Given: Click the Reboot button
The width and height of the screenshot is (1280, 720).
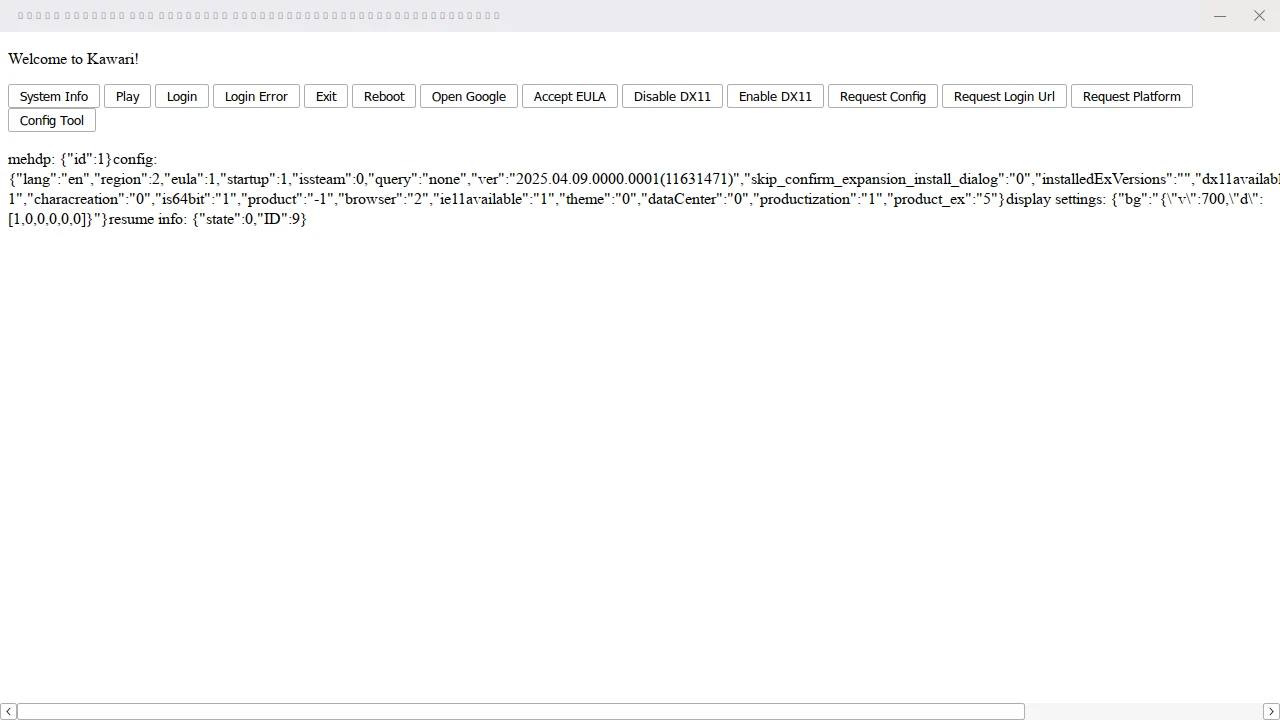Looking at the screenshot, I should [x=384, y=96].
